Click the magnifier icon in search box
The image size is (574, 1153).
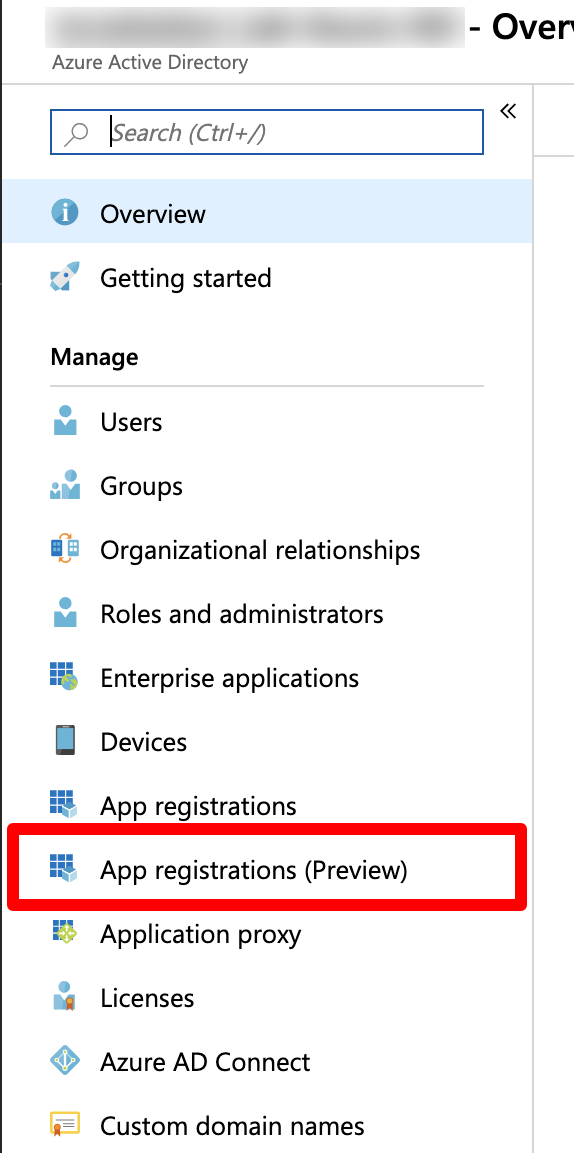tap(76, 133)
